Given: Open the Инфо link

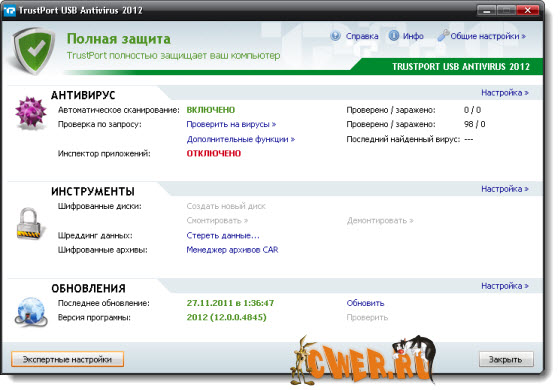Looking at the screenshot, I should tap(413, 36).
